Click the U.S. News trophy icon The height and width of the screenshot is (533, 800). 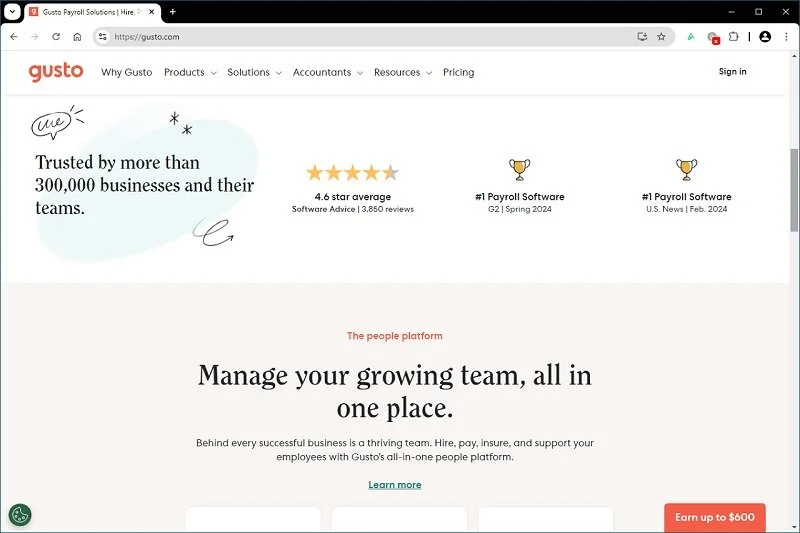coord(686,169)
